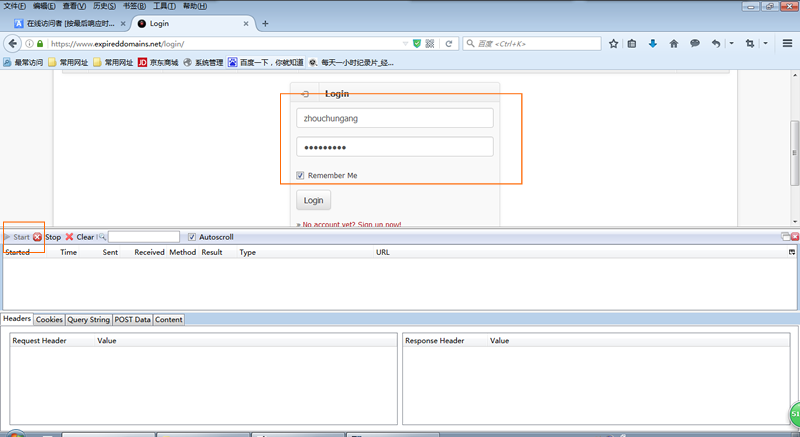Clear the captured request list

(x=79, y=237)
